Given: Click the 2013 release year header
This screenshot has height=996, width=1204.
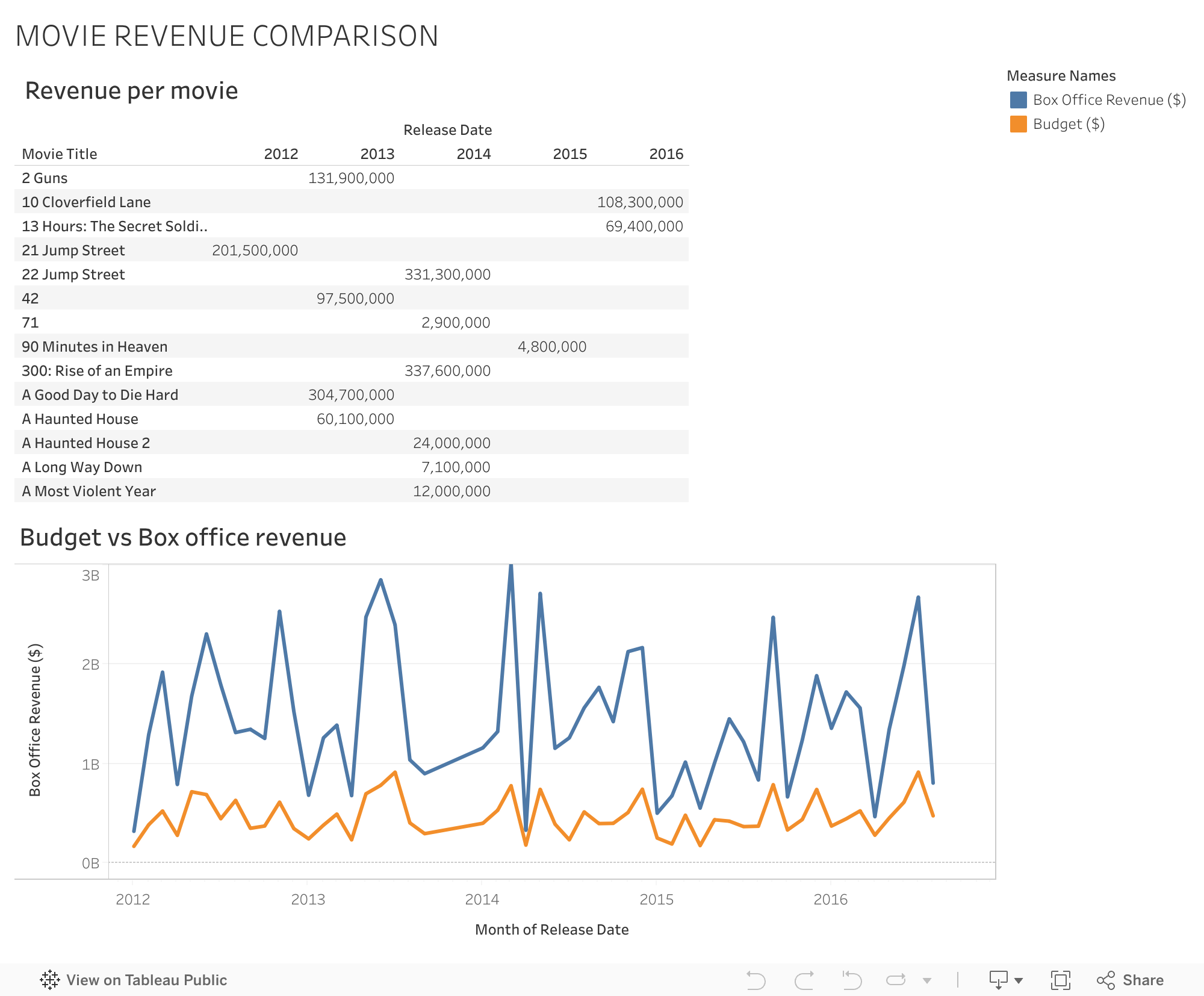Looking at the screenshot, I should tap(377, 154).
